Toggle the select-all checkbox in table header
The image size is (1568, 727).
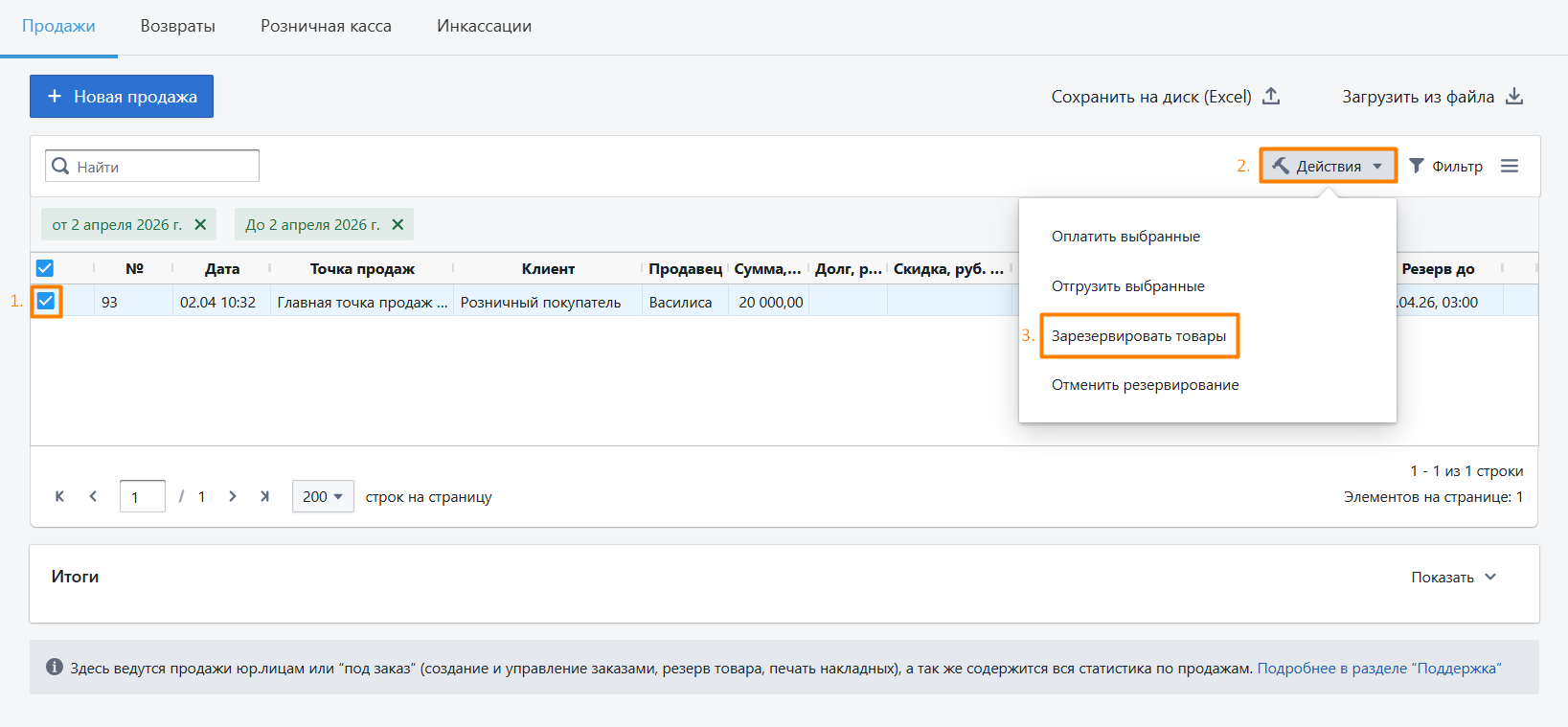45,268
